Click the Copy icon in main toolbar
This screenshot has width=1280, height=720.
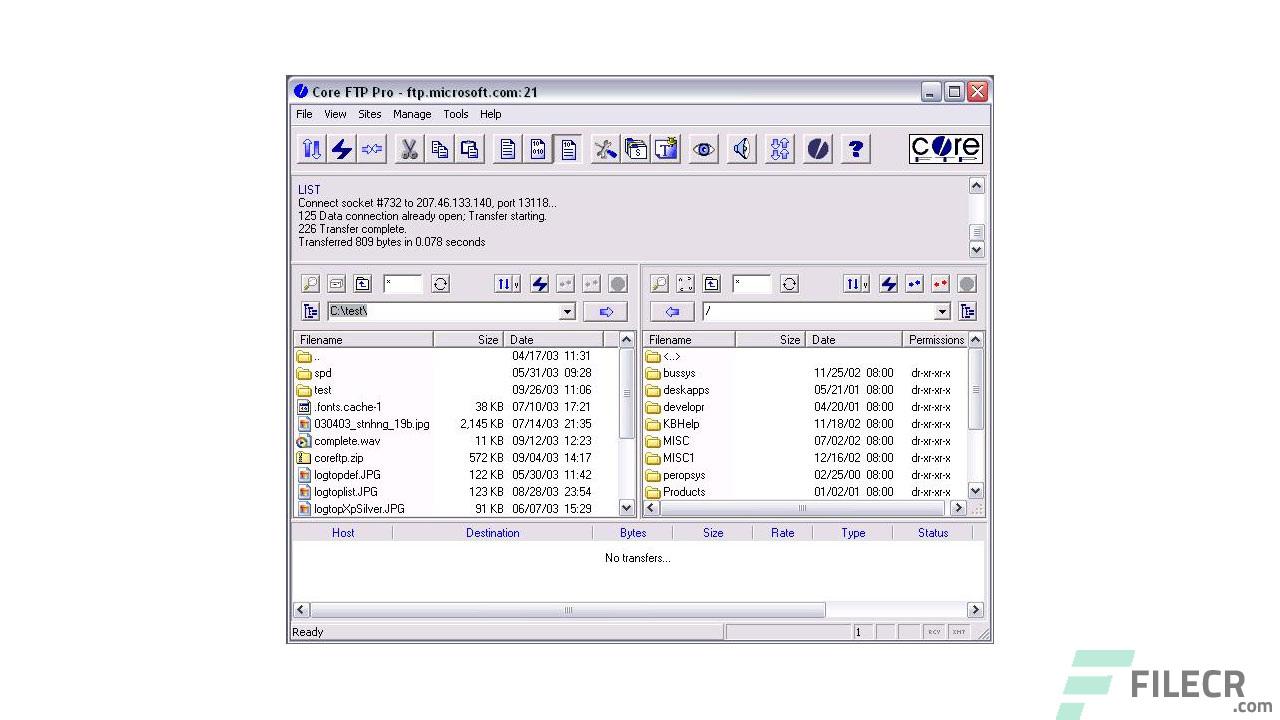(x=439, y=149)
